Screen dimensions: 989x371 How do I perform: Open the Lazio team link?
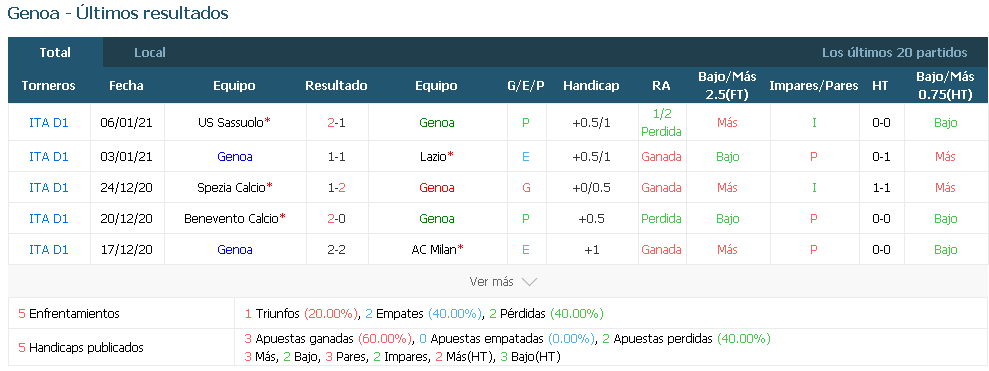coord(436,156)
